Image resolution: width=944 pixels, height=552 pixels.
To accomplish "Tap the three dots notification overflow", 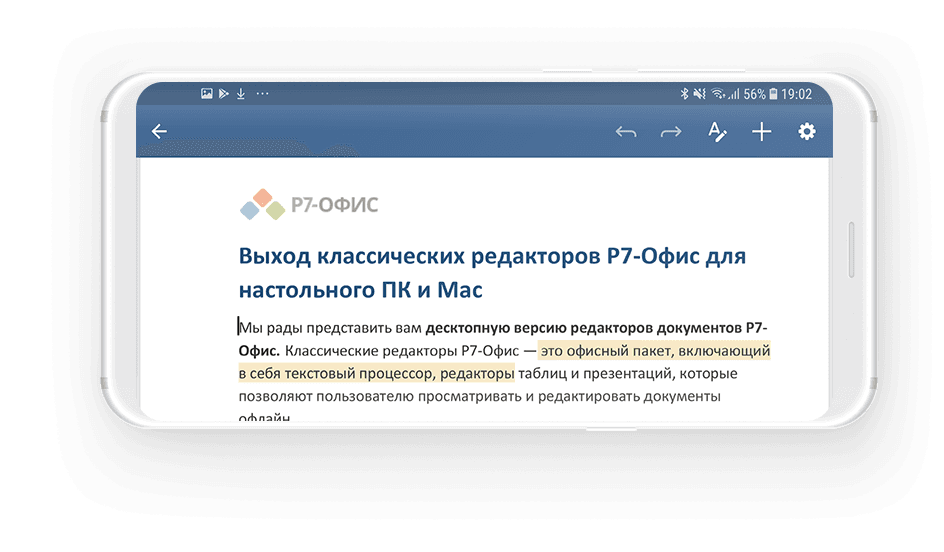I will [x=262, y=93].
